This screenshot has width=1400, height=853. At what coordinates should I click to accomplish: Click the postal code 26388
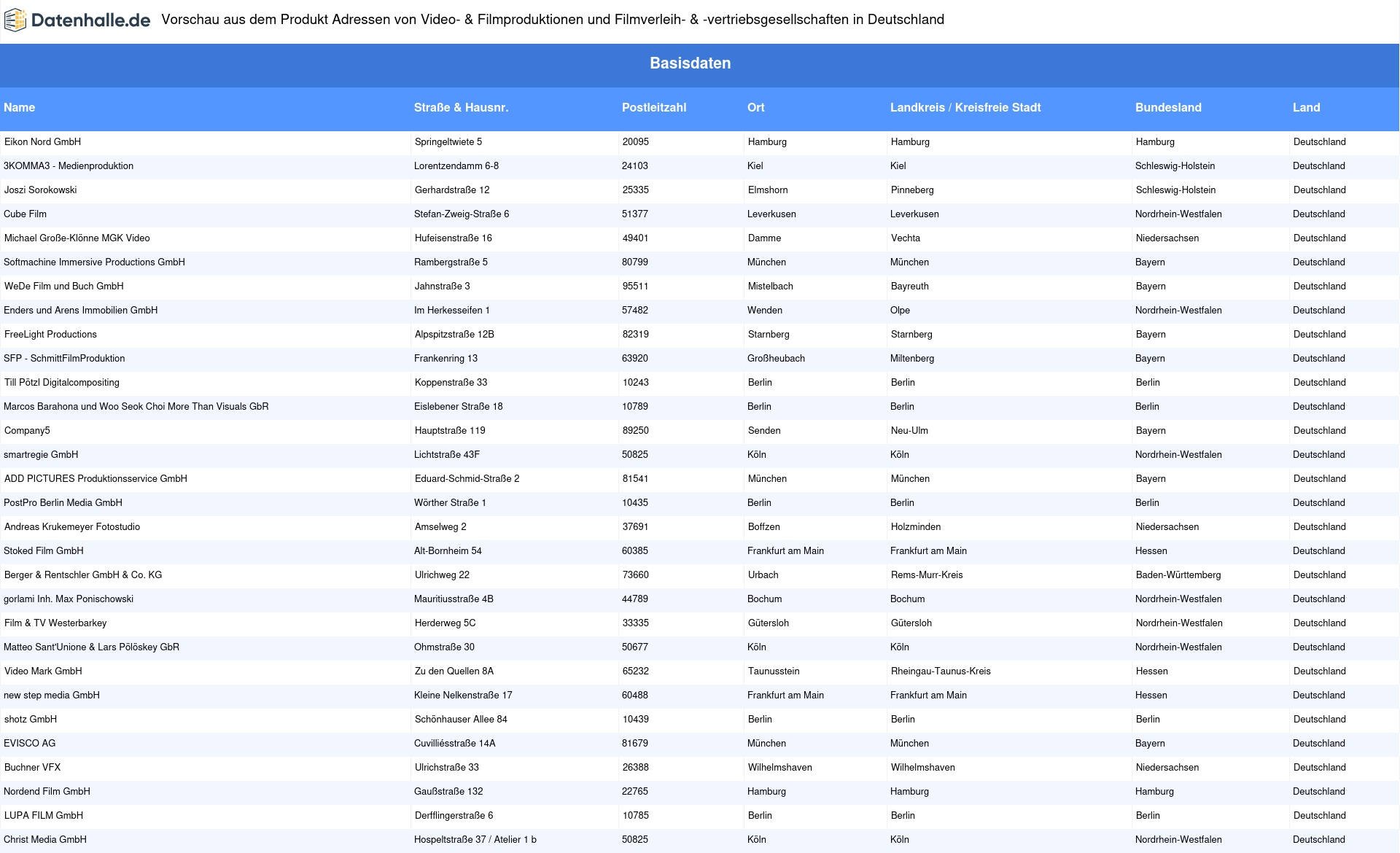click(635, 768)
